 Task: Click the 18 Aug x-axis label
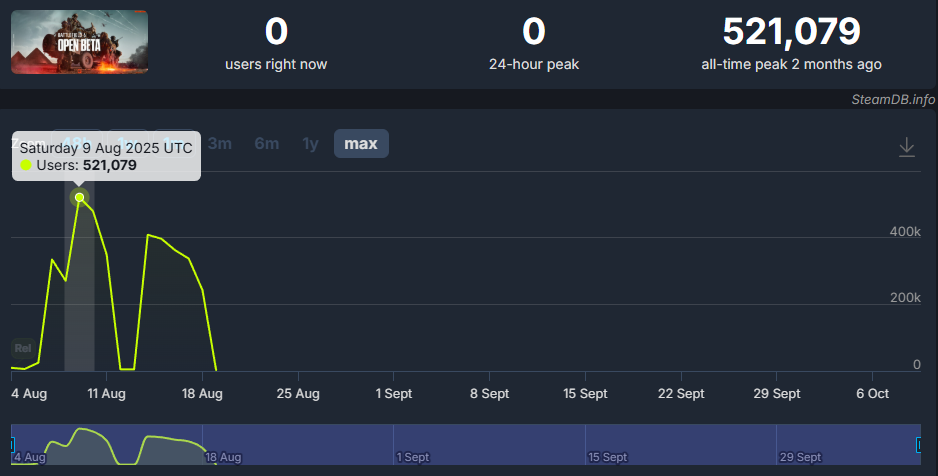tap(203, 394)
